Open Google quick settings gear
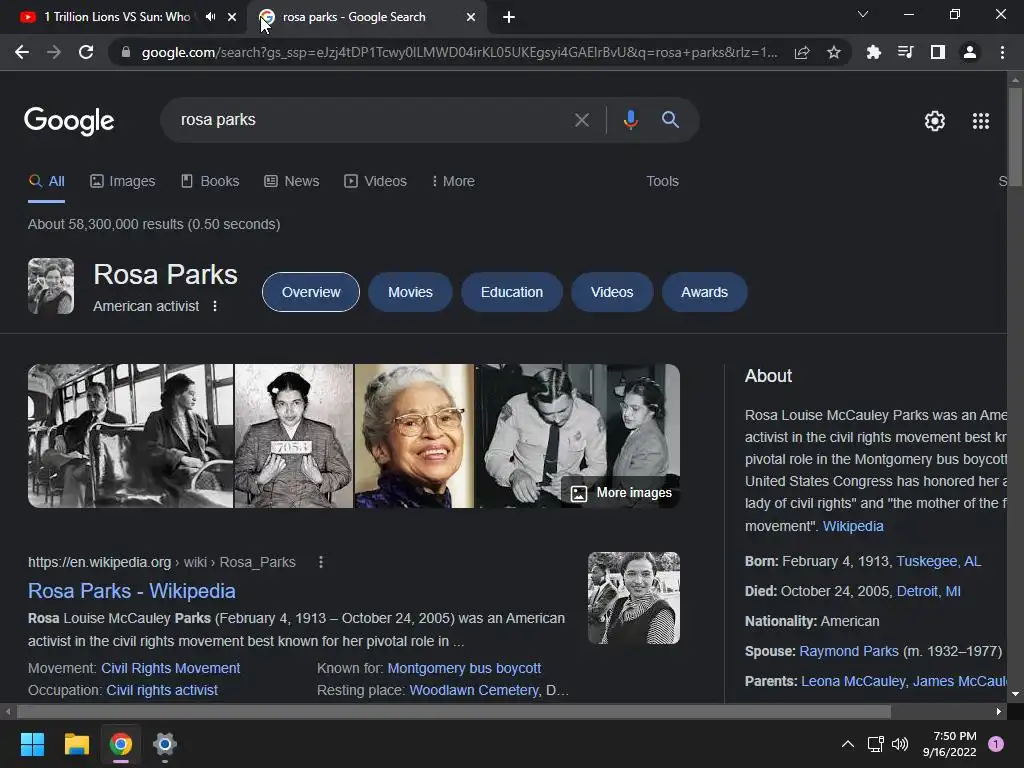This screenshot has width=1024, height=768. pyautogui.click(x=935, y=121)
